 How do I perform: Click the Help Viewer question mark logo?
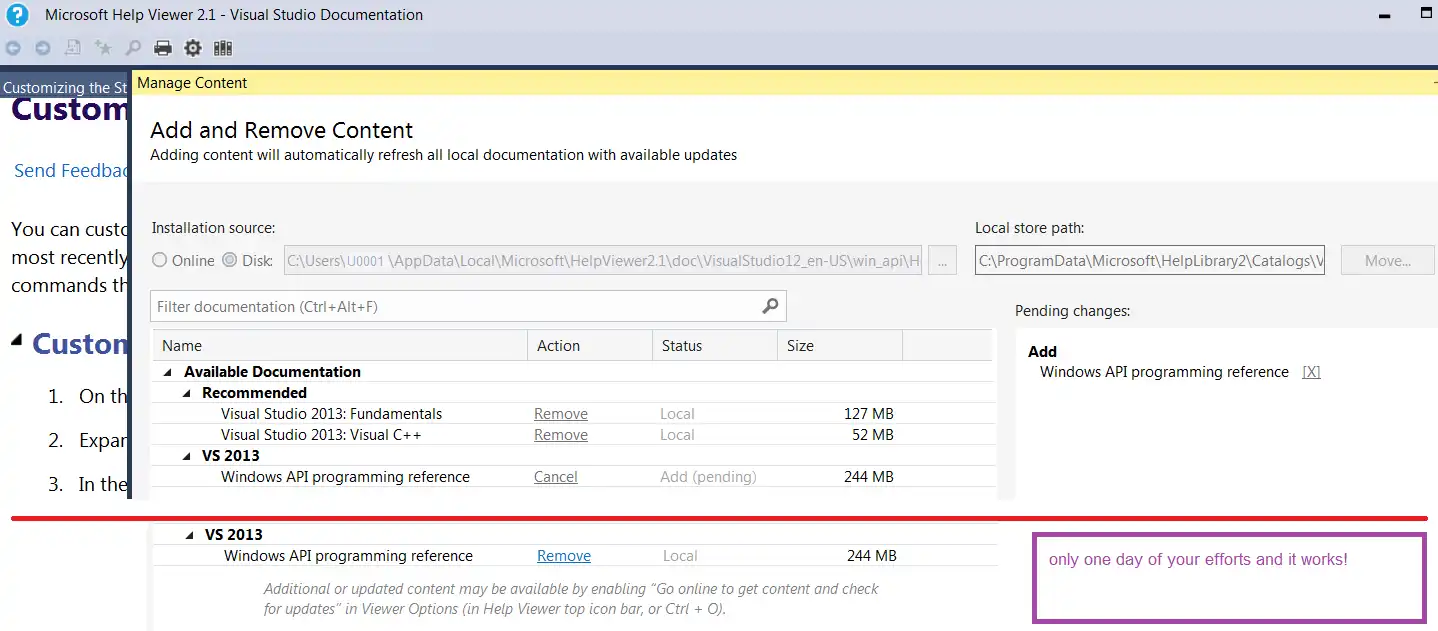(x=17, y=15)
